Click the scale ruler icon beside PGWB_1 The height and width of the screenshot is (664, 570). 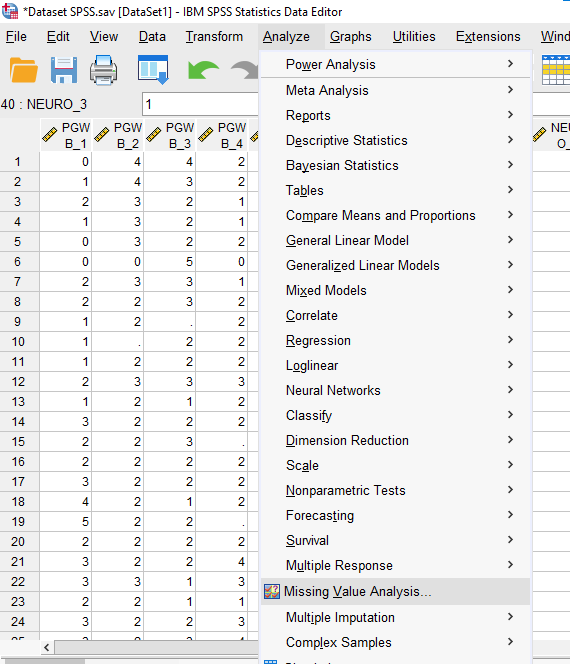[x=50, y=135]
